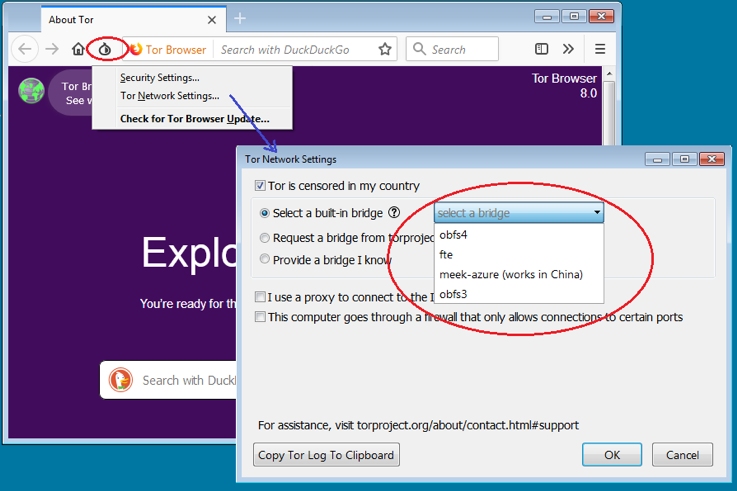Enable I use a proxy checkbox
The image size is (737, 491).
pos(260,297)
